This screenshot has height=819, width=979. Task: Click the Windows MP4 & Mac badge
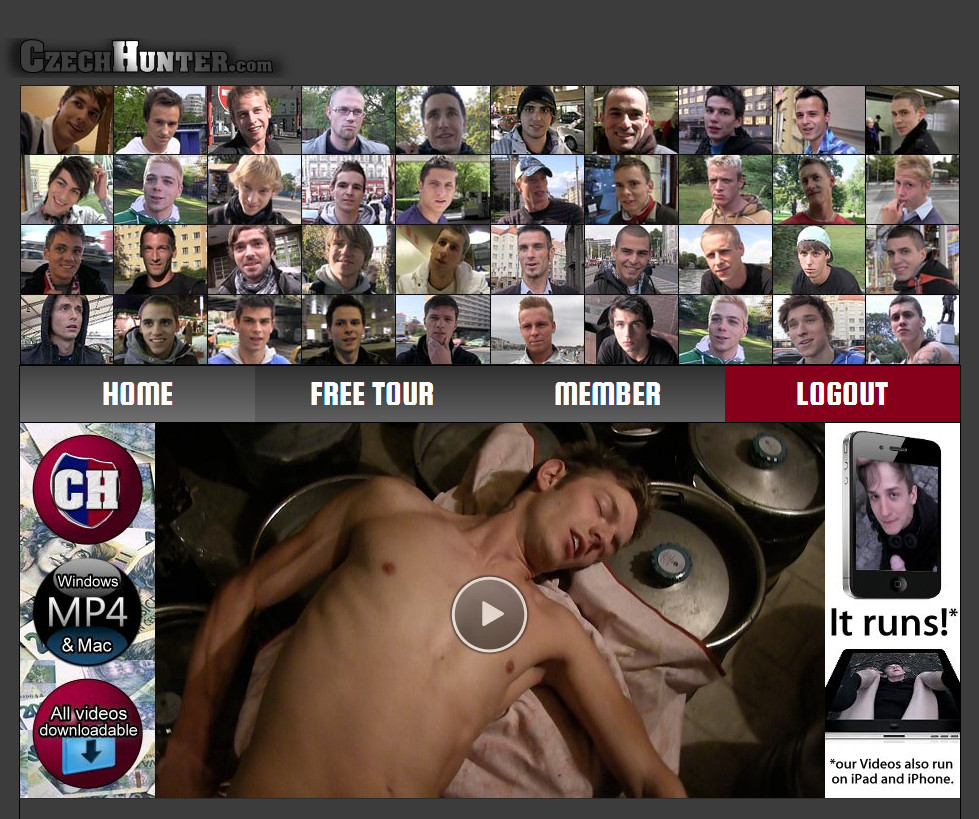[87, 612]
